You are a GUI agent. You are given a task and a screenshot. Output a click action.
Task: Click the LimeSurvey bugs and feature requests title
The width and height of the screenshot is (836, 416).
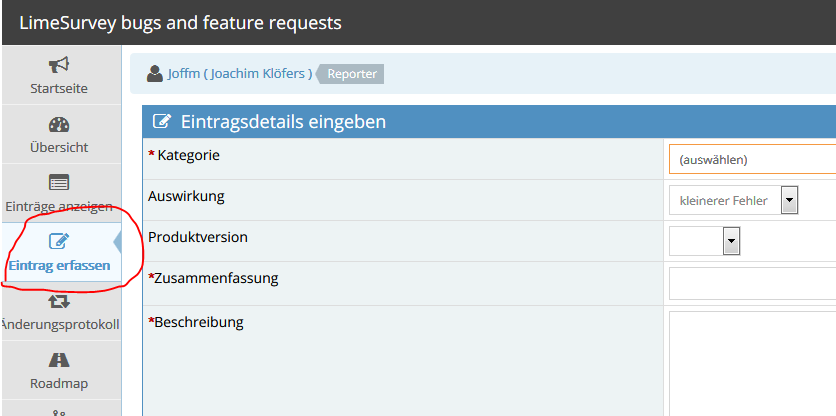pyautogui.click(x=180, y=22)
